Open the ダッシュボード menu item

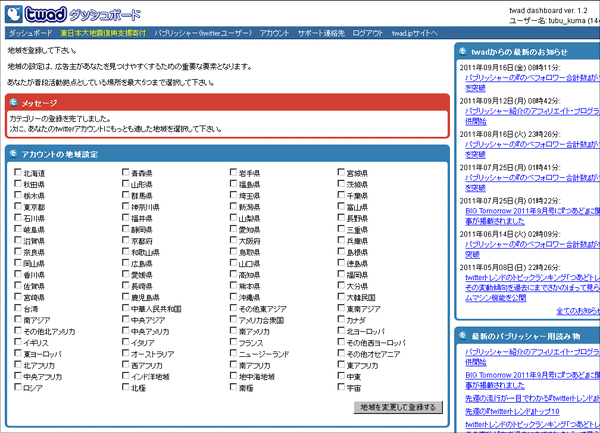[x=30, y=33]
